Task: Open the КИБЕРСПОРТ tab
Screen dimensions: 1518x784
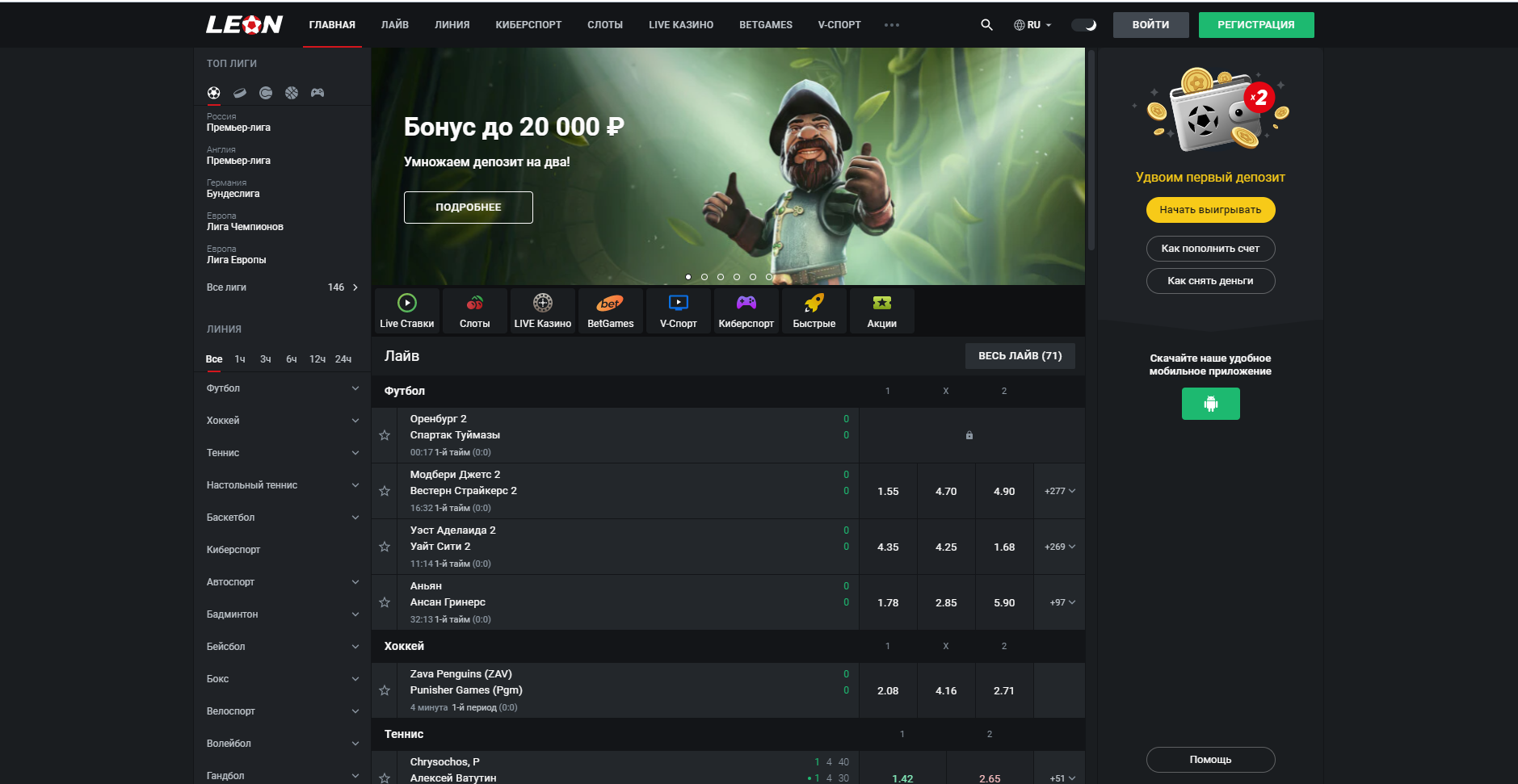Action: (528, 24)
